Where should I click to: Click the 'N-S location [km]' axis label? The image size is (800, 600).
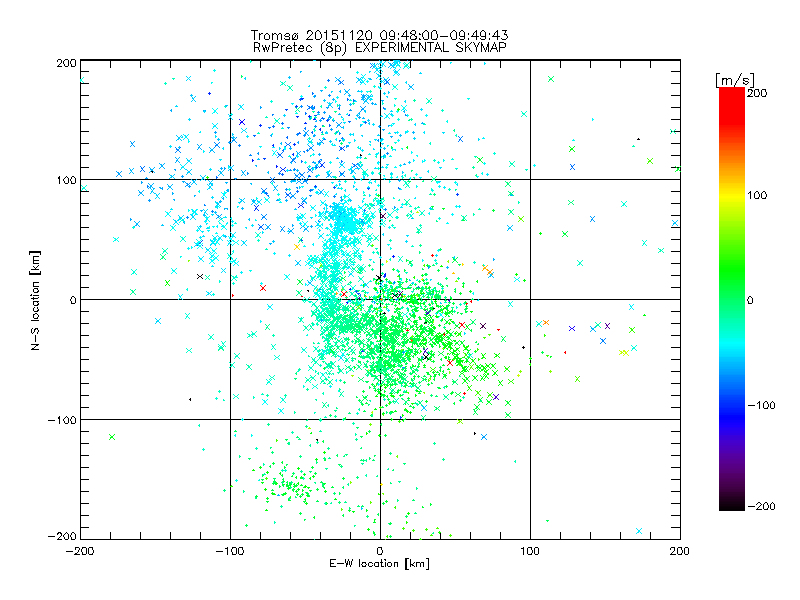pyautogui.click(x=35, y=300)
